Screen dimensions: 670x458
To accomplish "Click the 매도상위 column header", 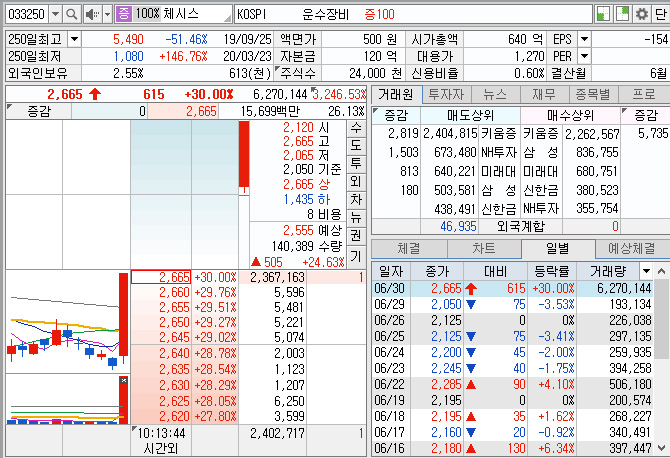I will pyautogui.click(x=470, y=115).
